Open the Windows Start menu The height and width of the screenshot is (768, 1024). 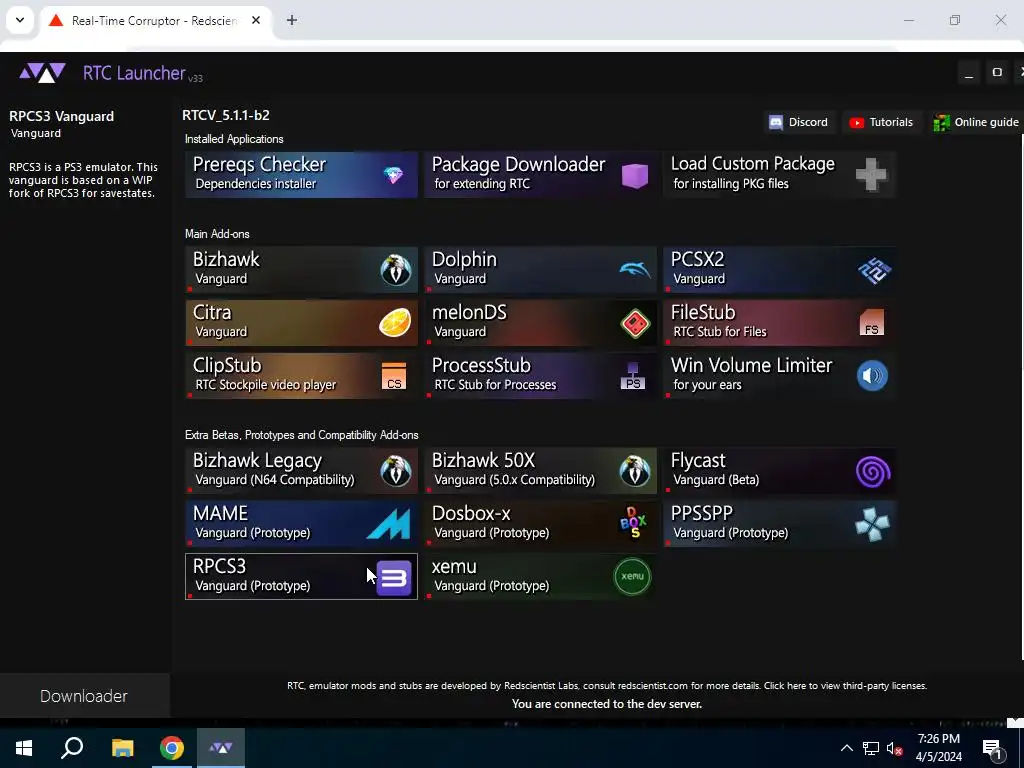(x=24, y=748)
